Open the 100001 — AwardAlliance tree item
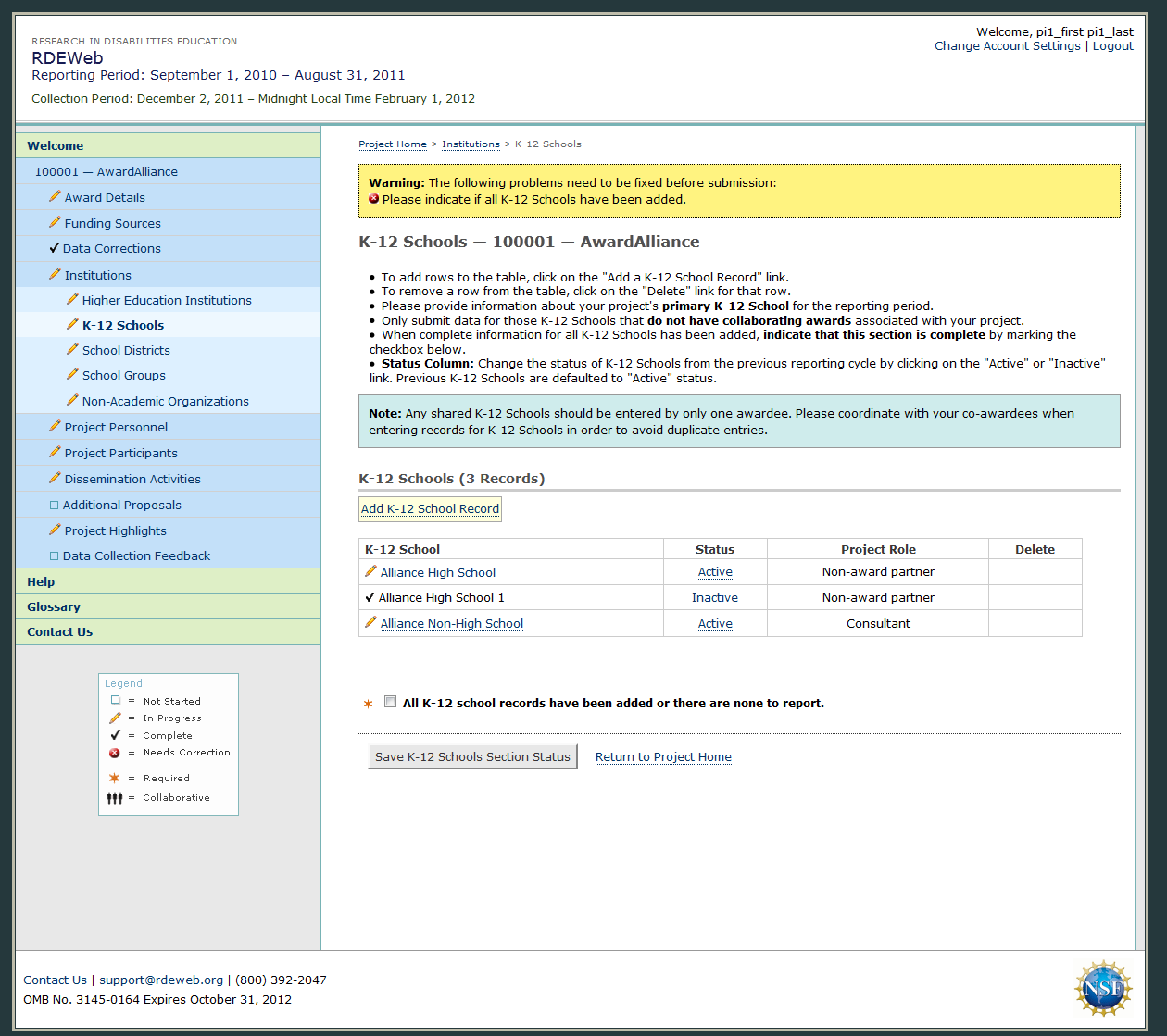 click(x=106, y=171)
